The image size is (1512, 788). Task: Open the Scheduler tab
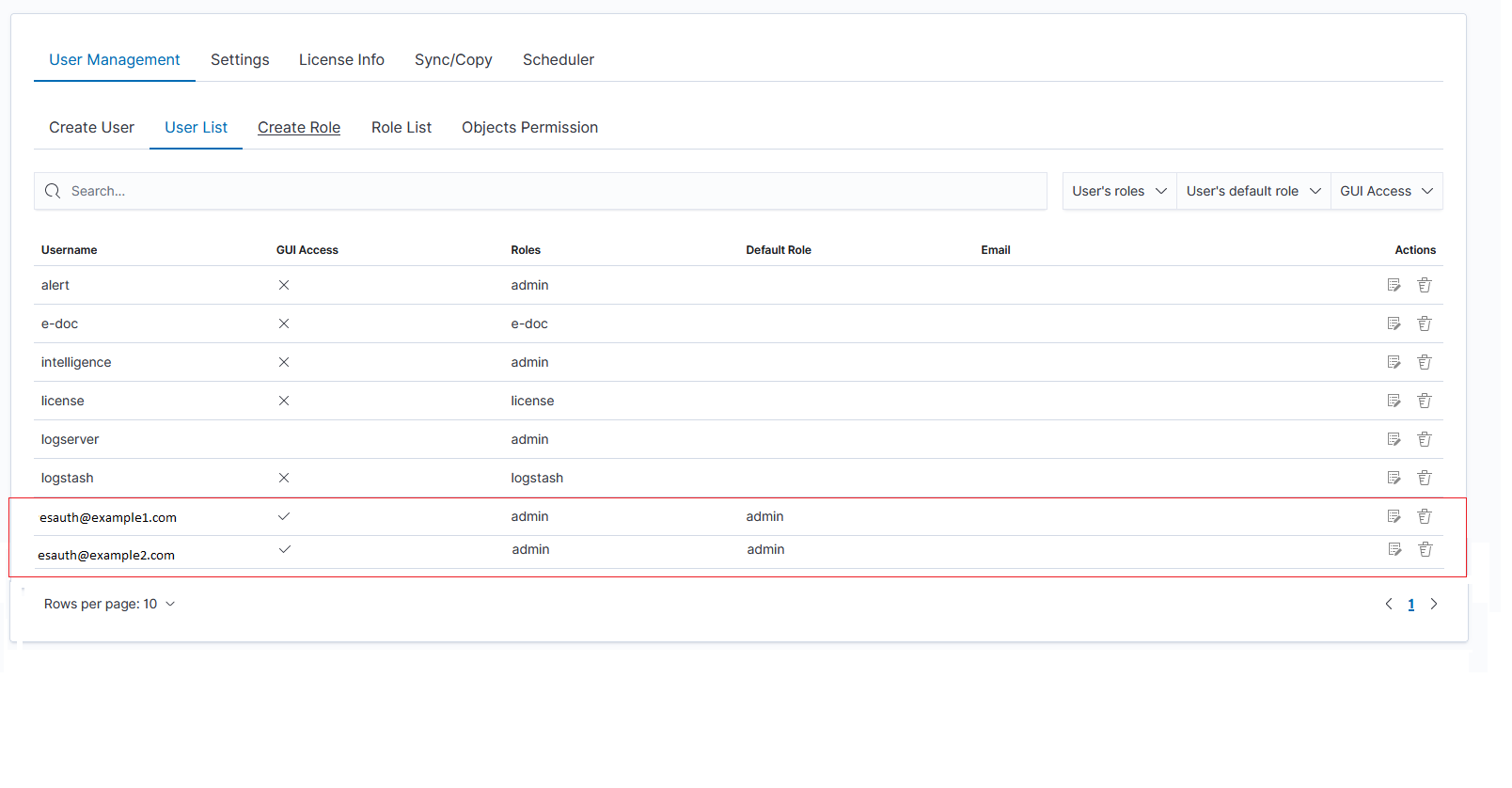tap(558, 60)
